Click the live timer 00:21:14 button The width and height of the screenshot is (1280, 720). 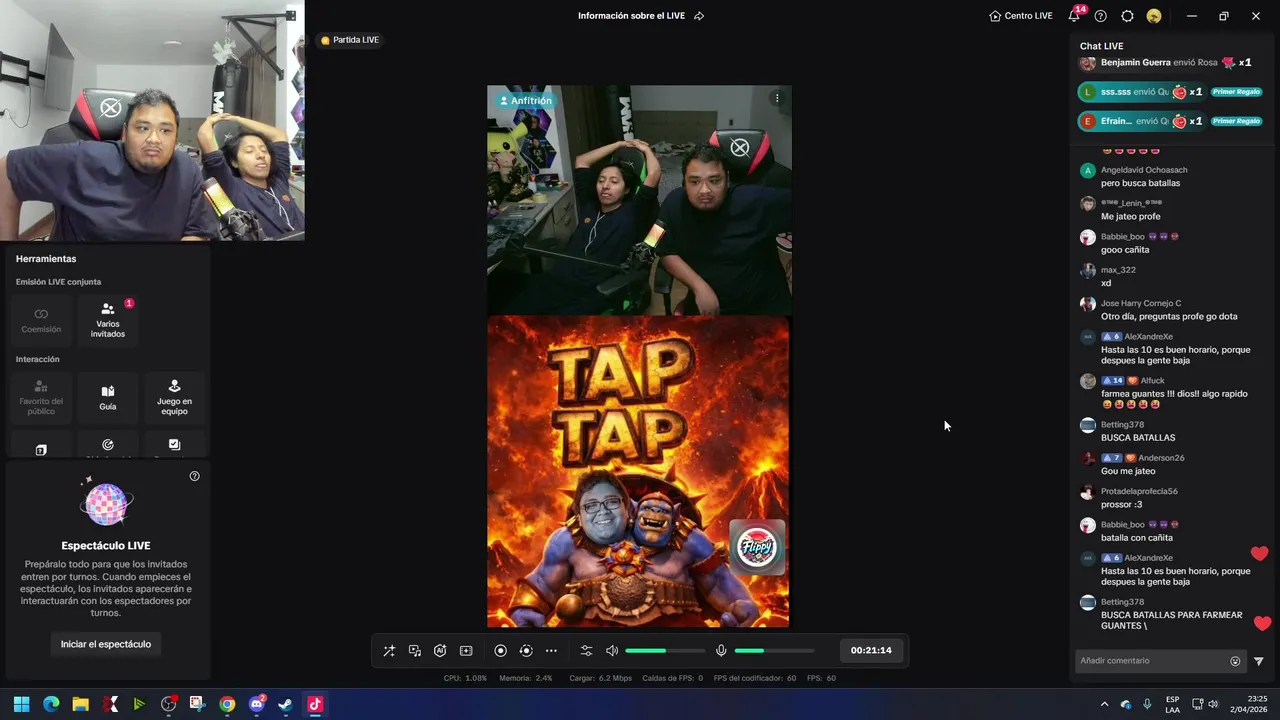[871, 650]
